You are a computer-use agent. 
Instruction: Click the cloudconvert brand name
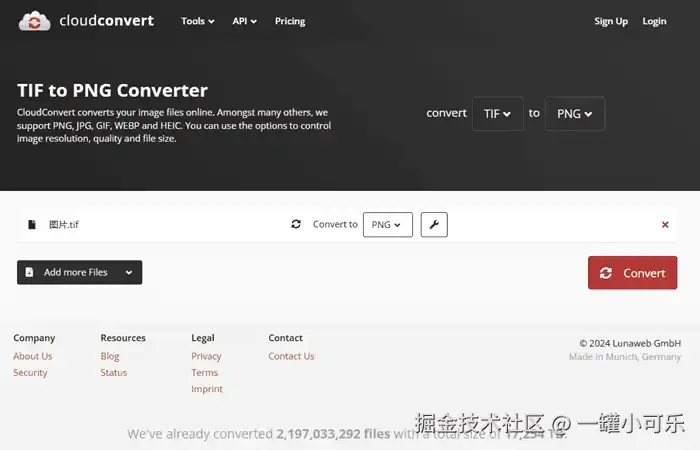[x=106, y=21]
